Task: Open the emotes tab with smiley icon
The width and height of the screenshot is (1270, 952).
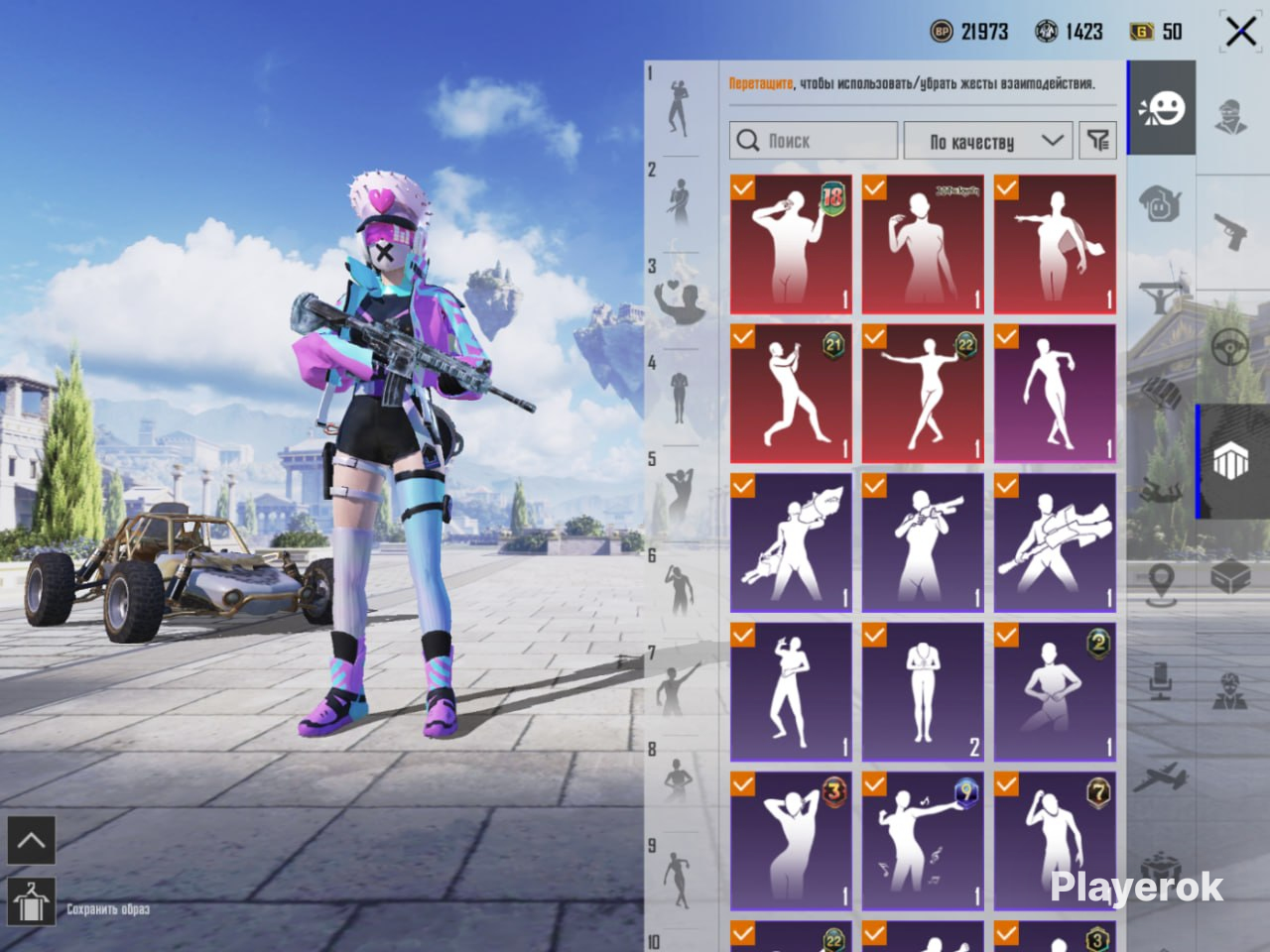Action: tap(1162, 108)
